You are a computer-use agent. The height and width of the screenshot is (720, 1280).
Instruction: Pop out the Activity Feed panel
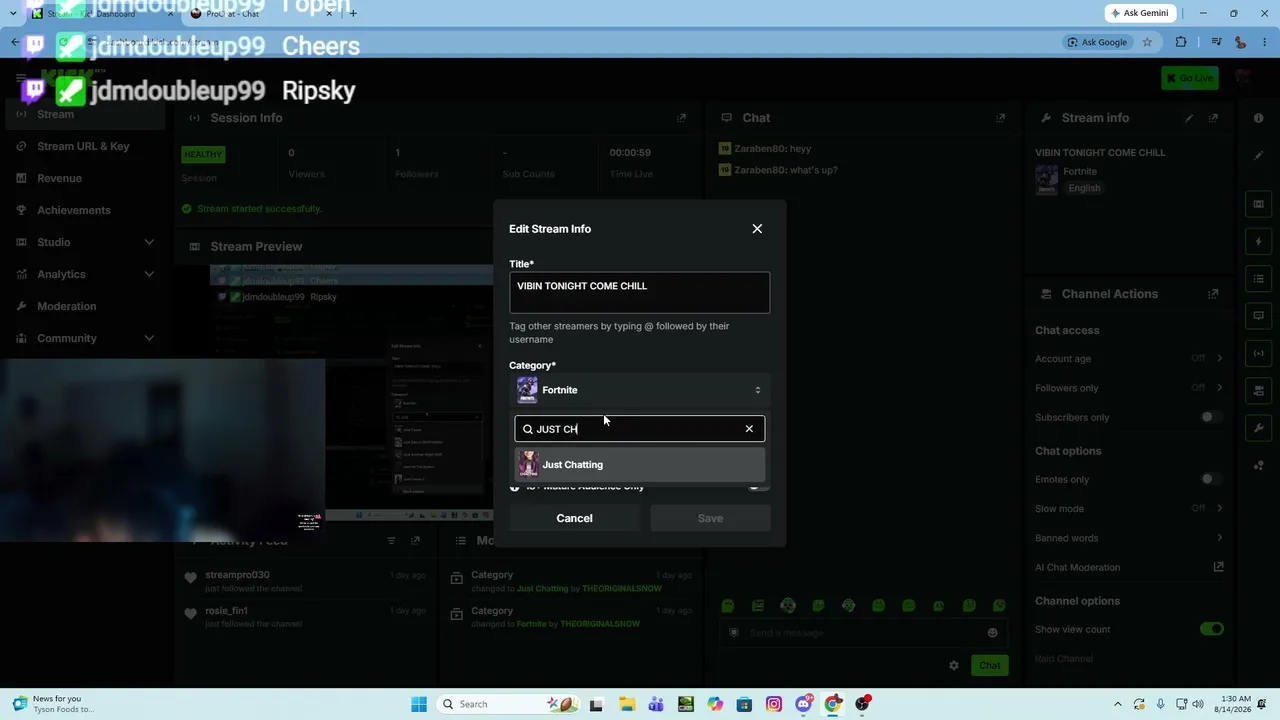[415, 541]
